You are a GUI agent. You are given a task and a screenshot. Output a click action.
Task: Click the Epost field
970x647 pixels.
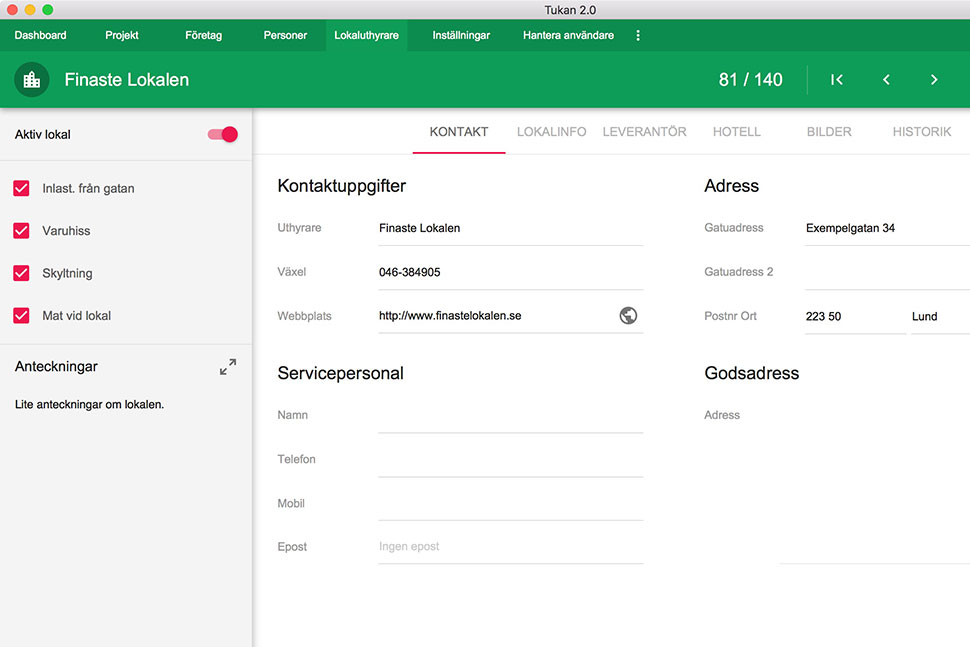tap(511, 547)
